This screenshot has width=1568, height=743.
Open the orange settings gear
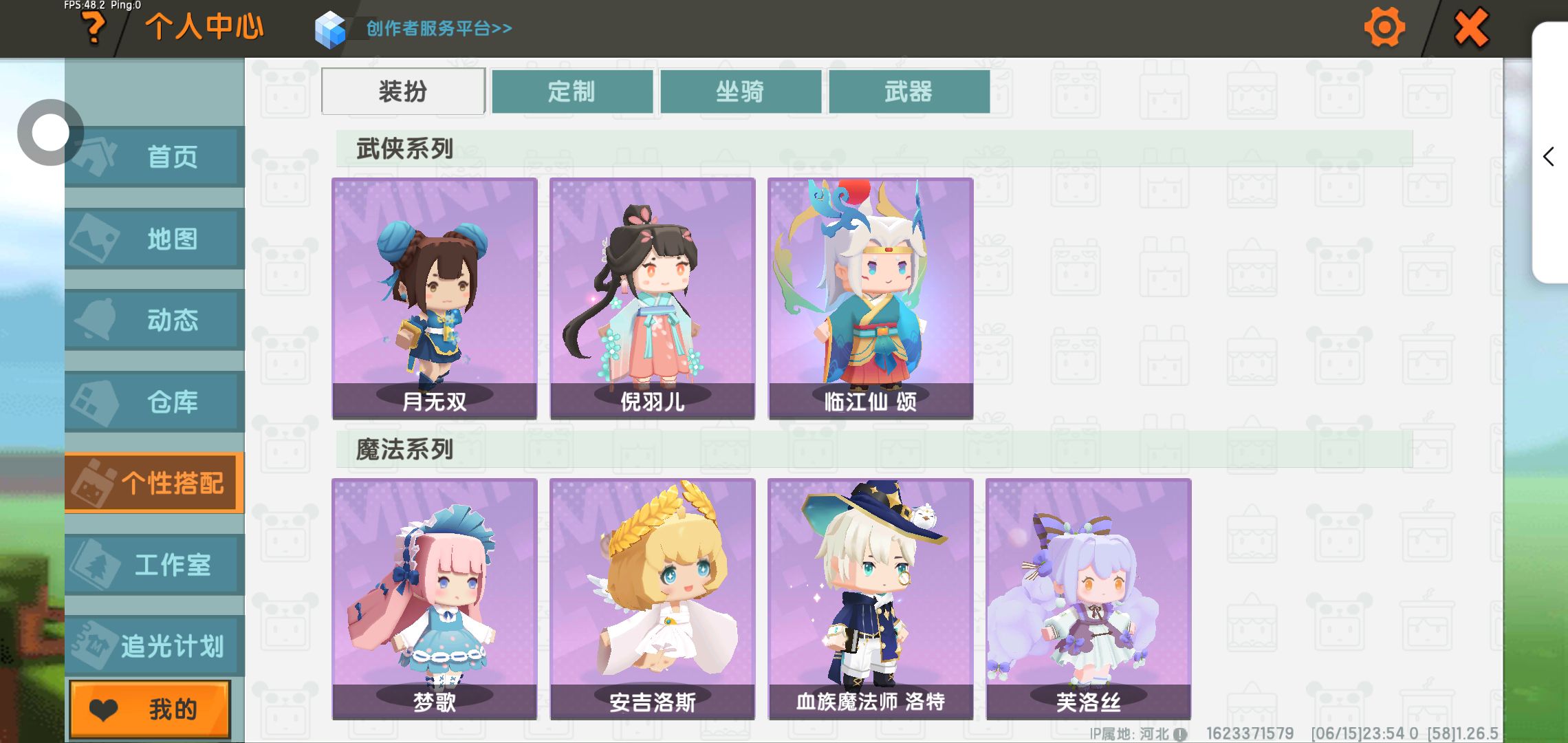pyautogui.click(x=1384, y=28)
